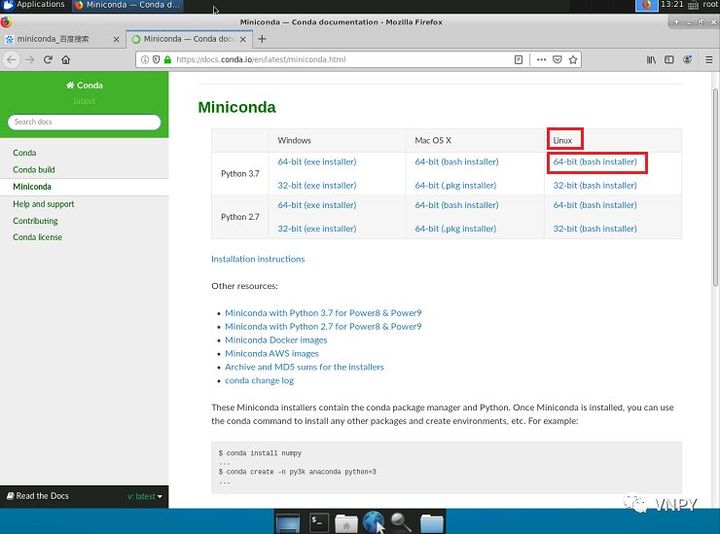Screen dimensions: 720x534
Task: Show site information icon in address bar
Action: 145,60
